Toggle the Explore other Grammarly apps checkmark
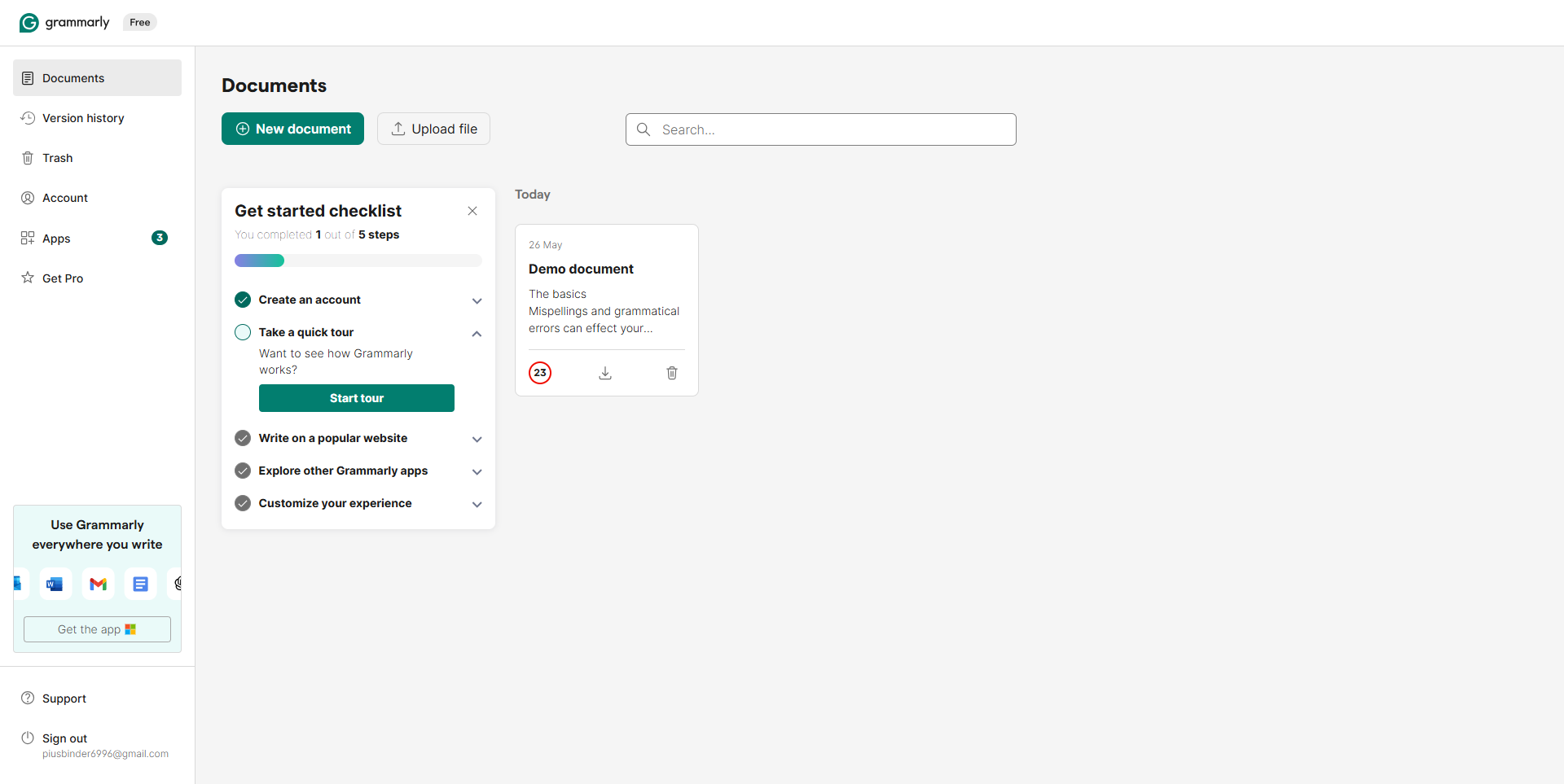Image resolution: width=1564 pixels, height=784 pixels. (243, 471)
